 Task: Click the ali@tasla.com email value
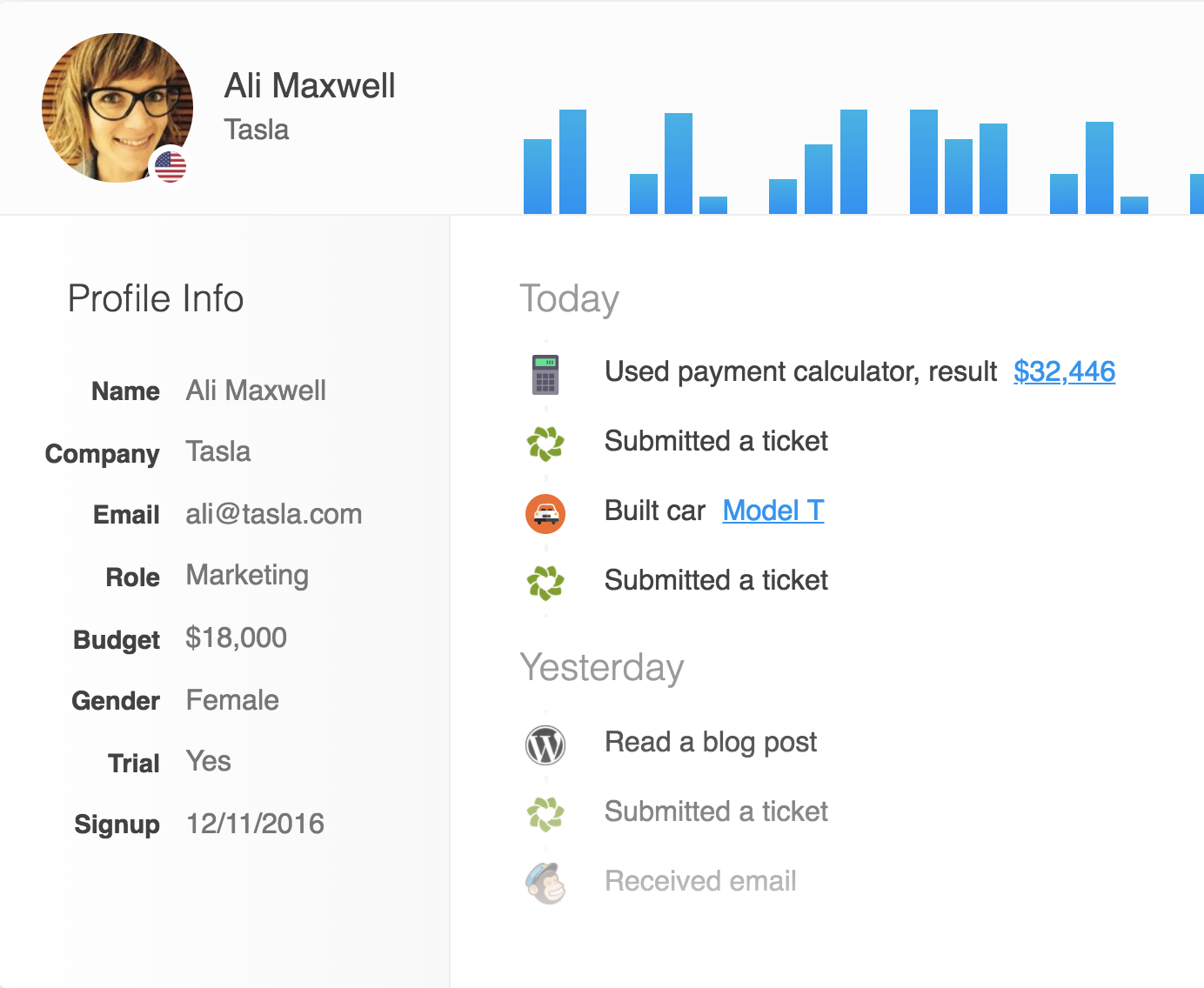coord(273,514)
